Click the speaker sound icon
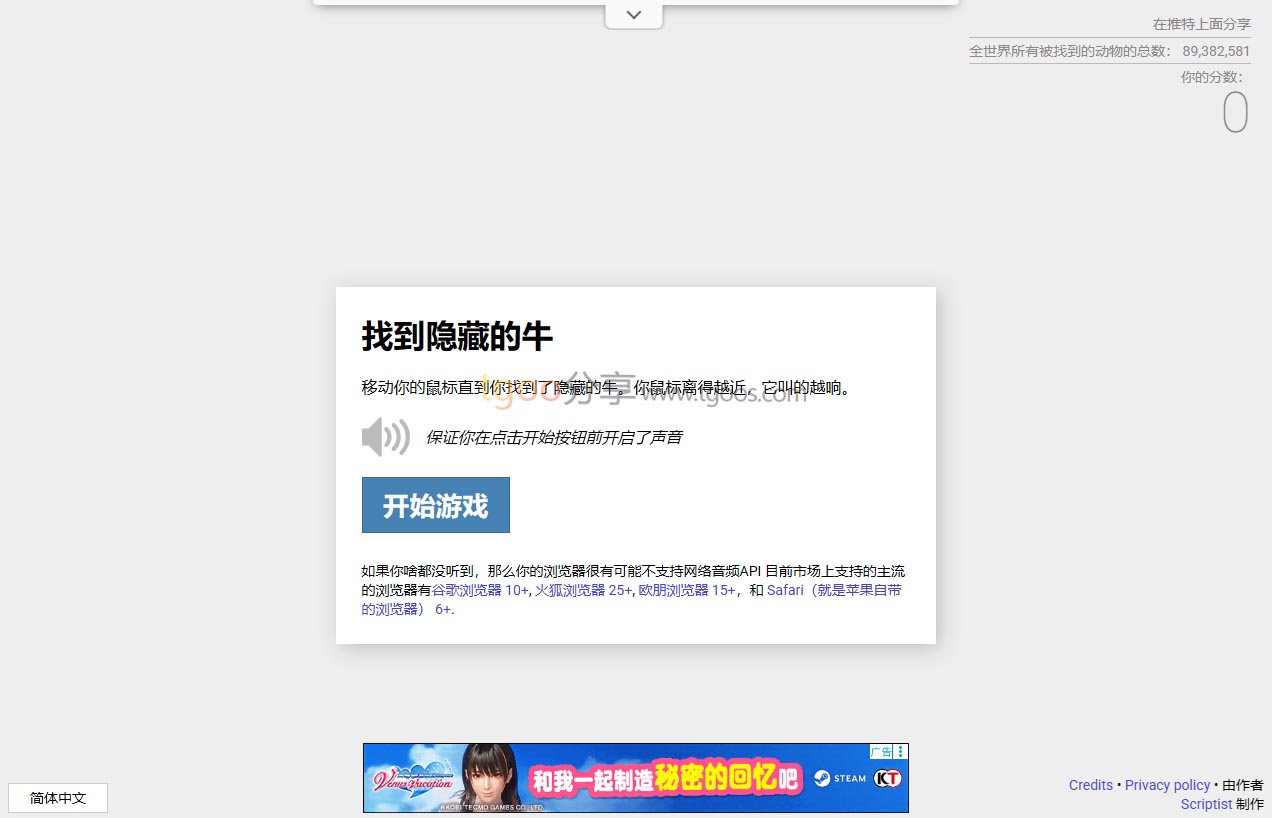 click(x=385, y=438)
